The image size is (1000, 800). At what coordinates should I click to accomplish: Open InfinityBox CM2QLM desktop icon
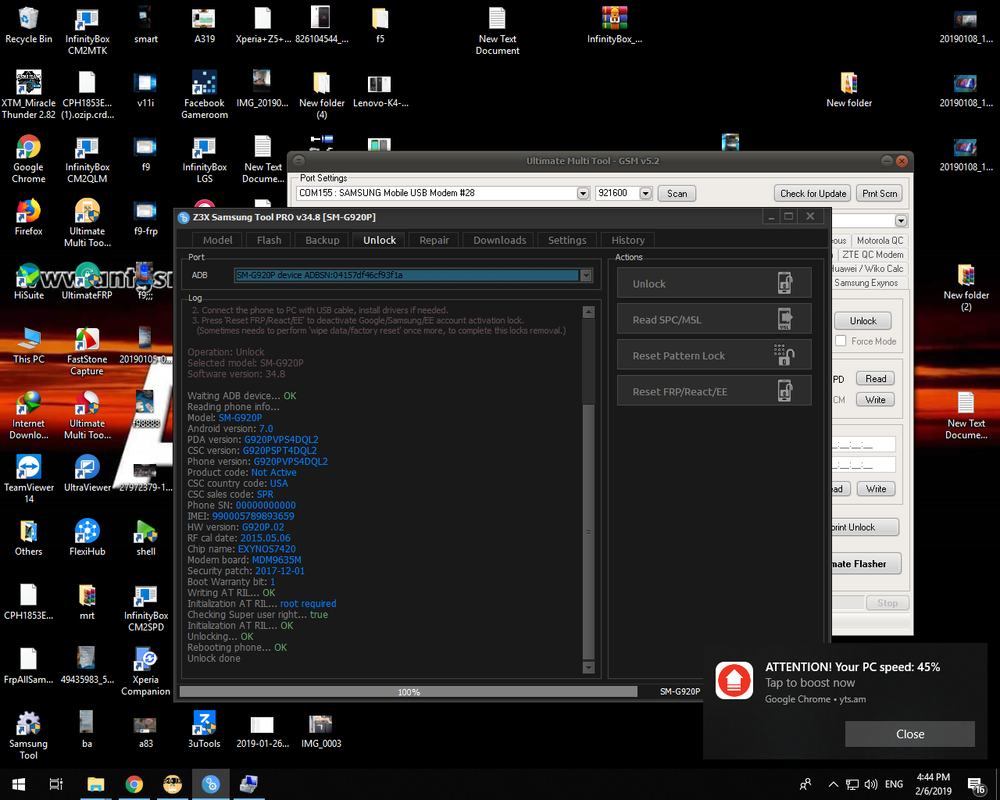coord(87,159)
